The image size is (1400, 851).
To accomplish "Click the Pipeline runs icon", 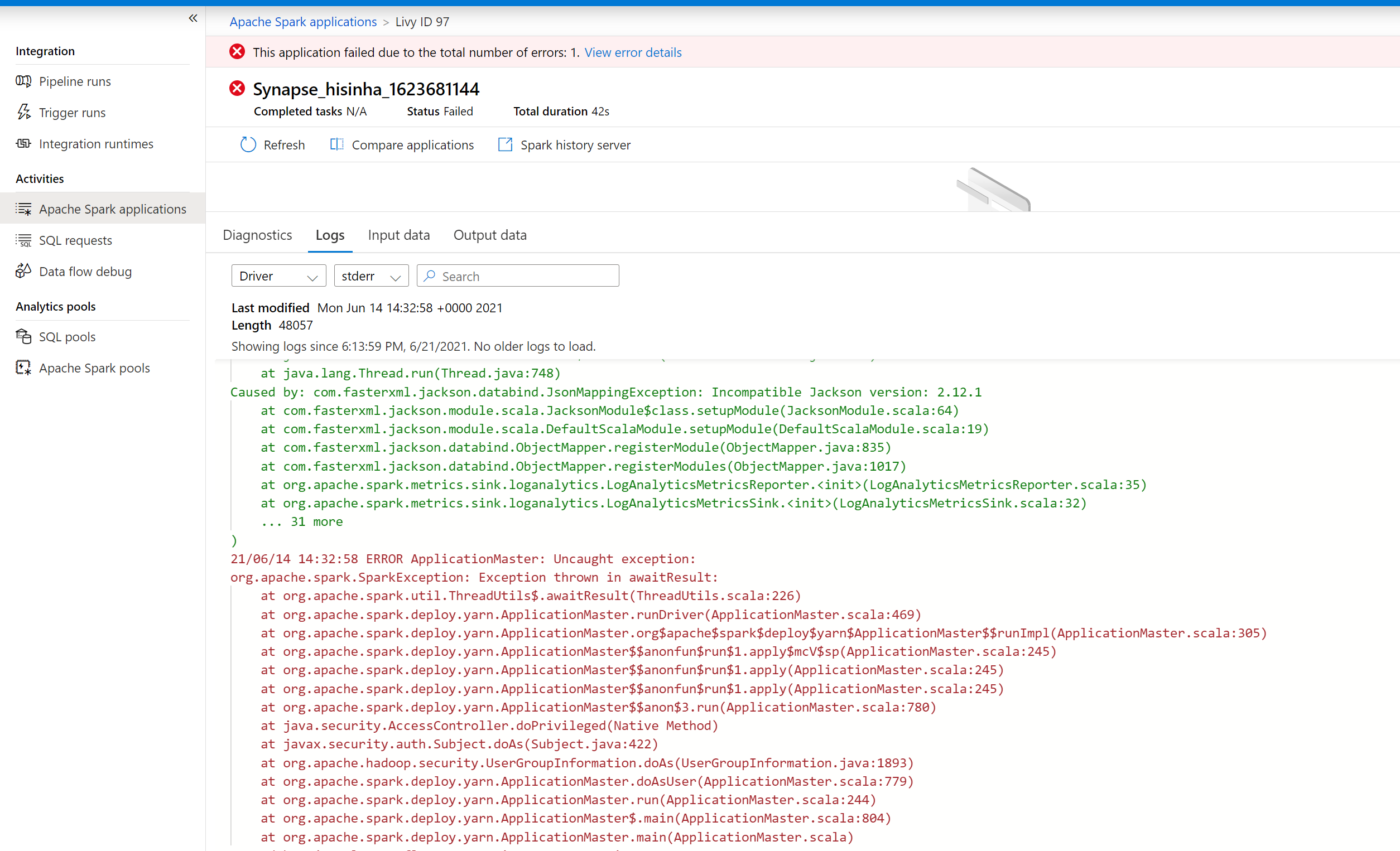I will [x=23, y=81].
